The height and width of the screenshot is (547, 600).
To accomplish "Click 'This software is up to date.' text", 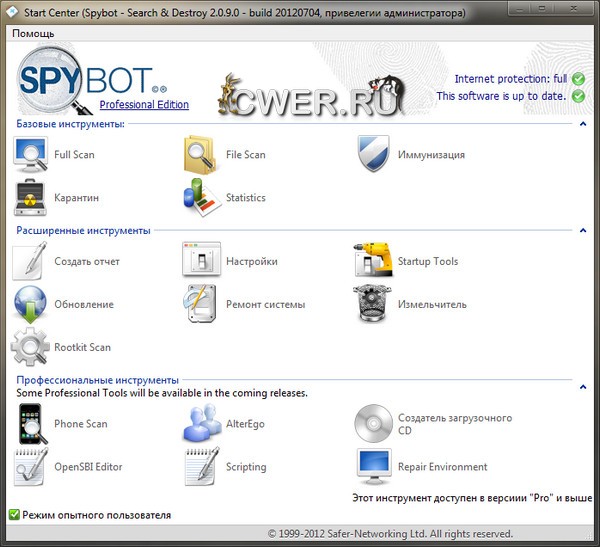I will [501, 96].
